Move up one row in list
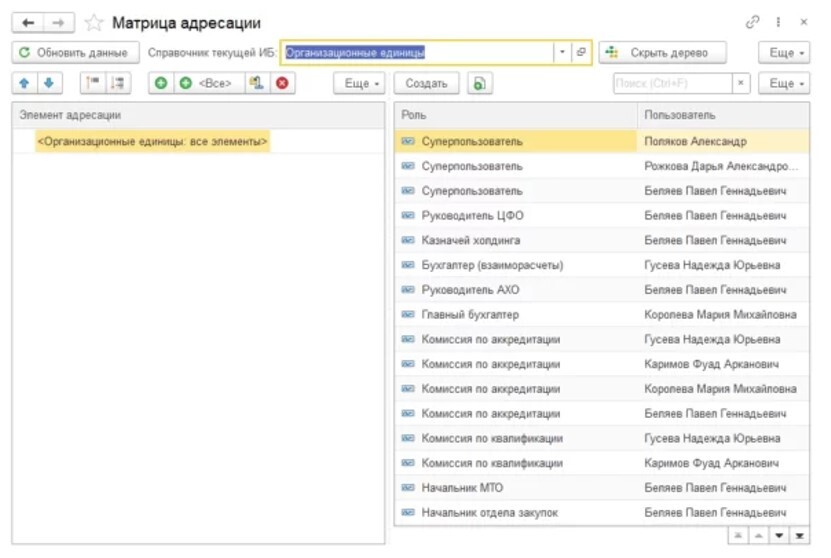The height and width of the screenshot is (558, 831). pos(758,536)
